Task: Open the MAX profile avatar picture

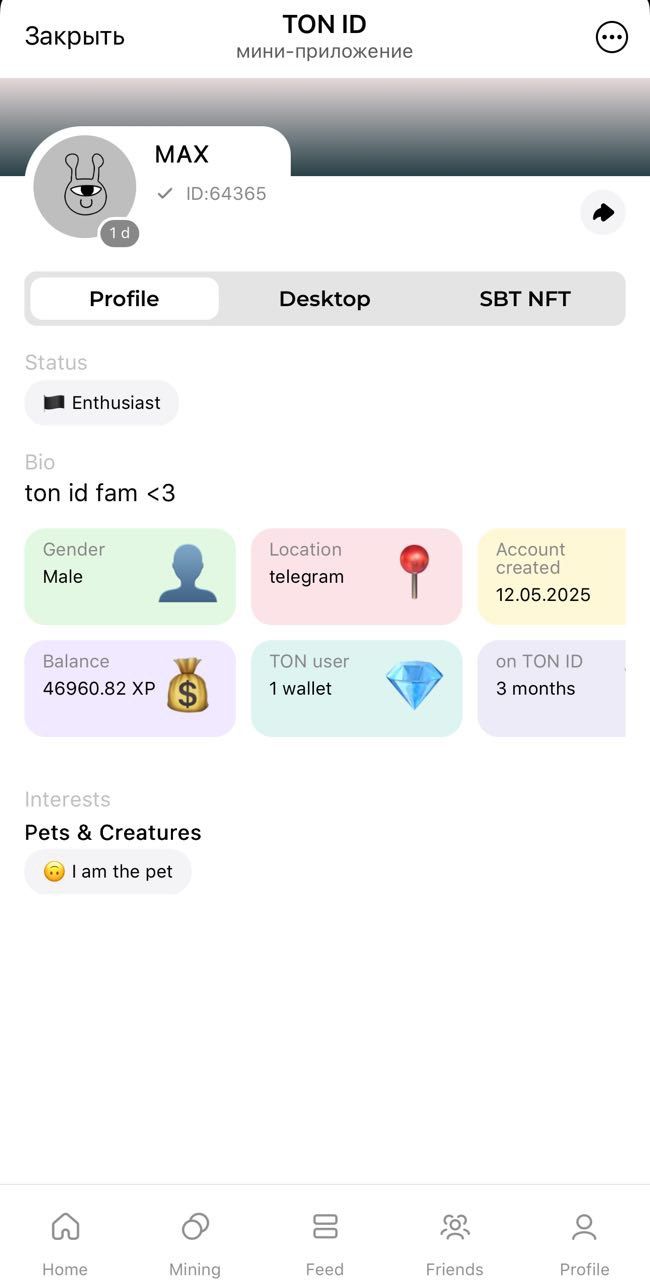Action: click(84, 186)
